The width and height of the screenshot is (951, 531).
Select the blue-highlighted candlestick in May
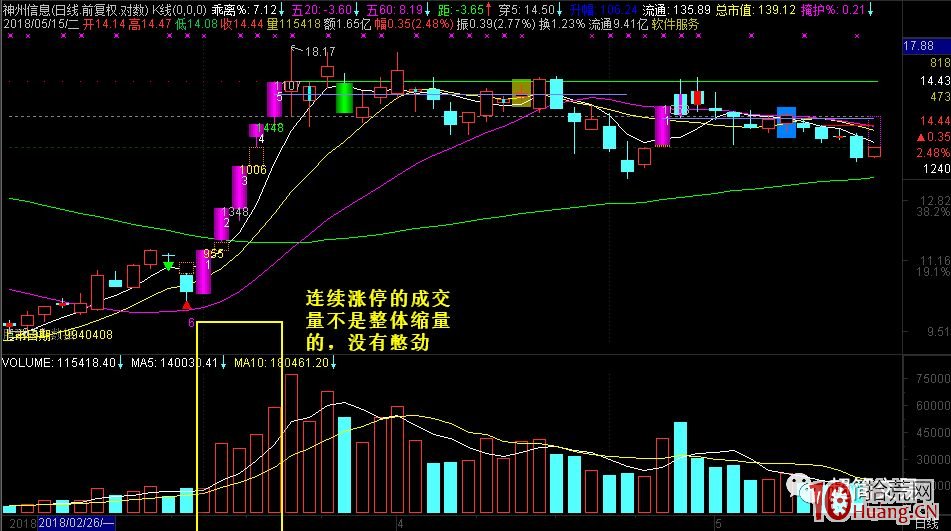click(x=786, y=122)
